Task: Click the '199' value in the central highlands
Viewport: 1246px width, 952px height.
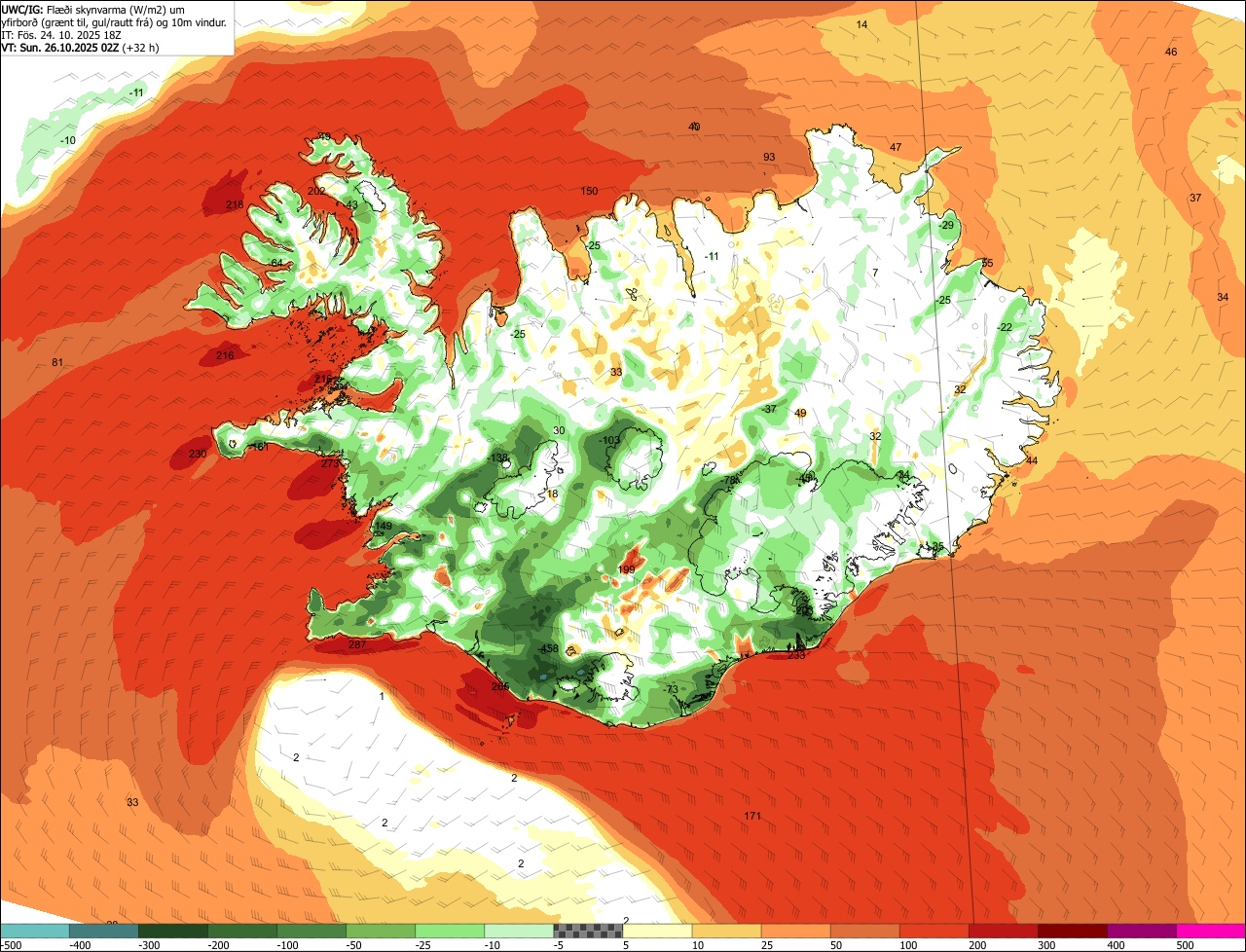Action: pyautogui.click(x=627, y=569)
